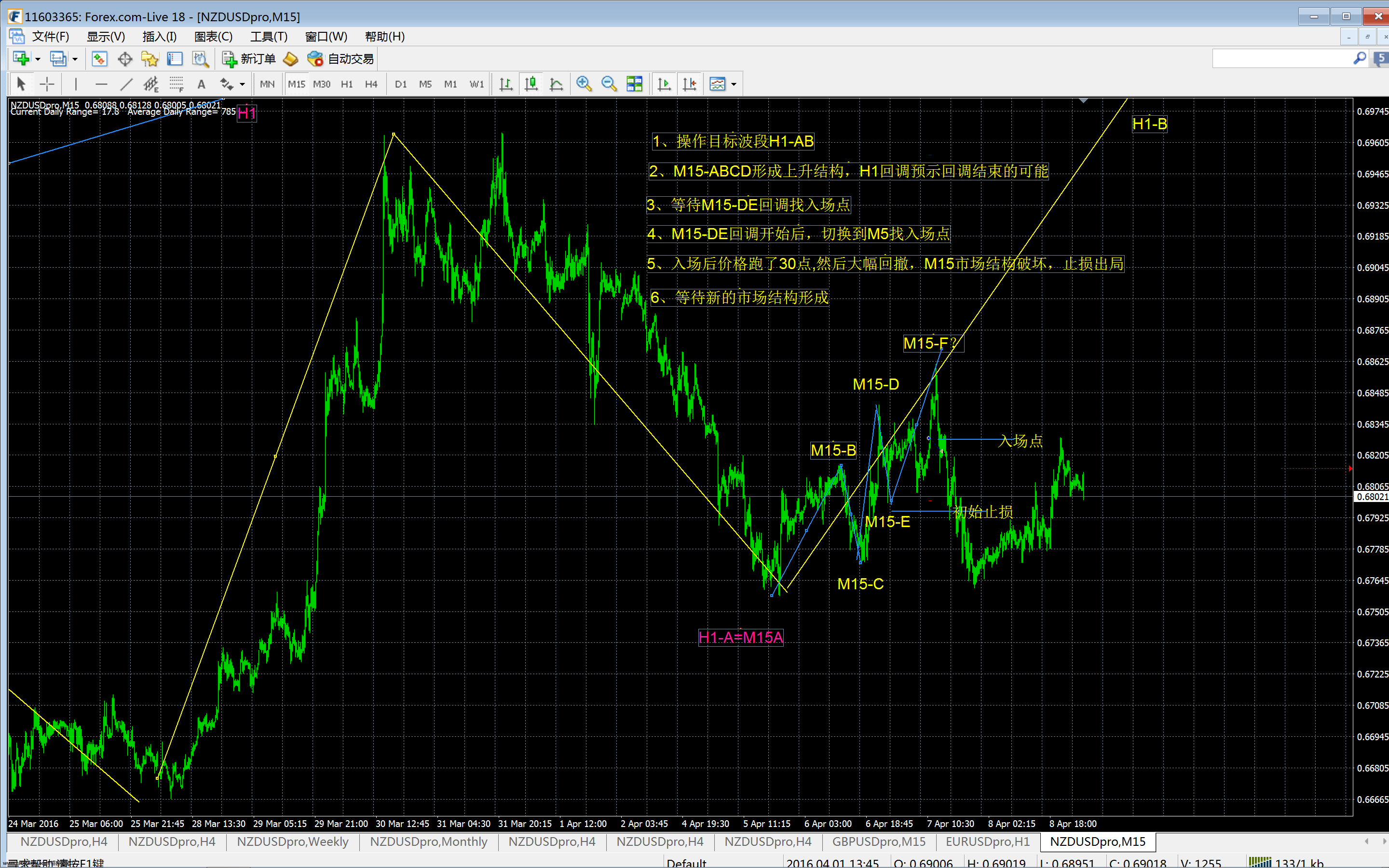This screenshot has height=868, width=1389.
Task: Expand the Arrows tool dropdown arrow
Action: click(242, 84)
